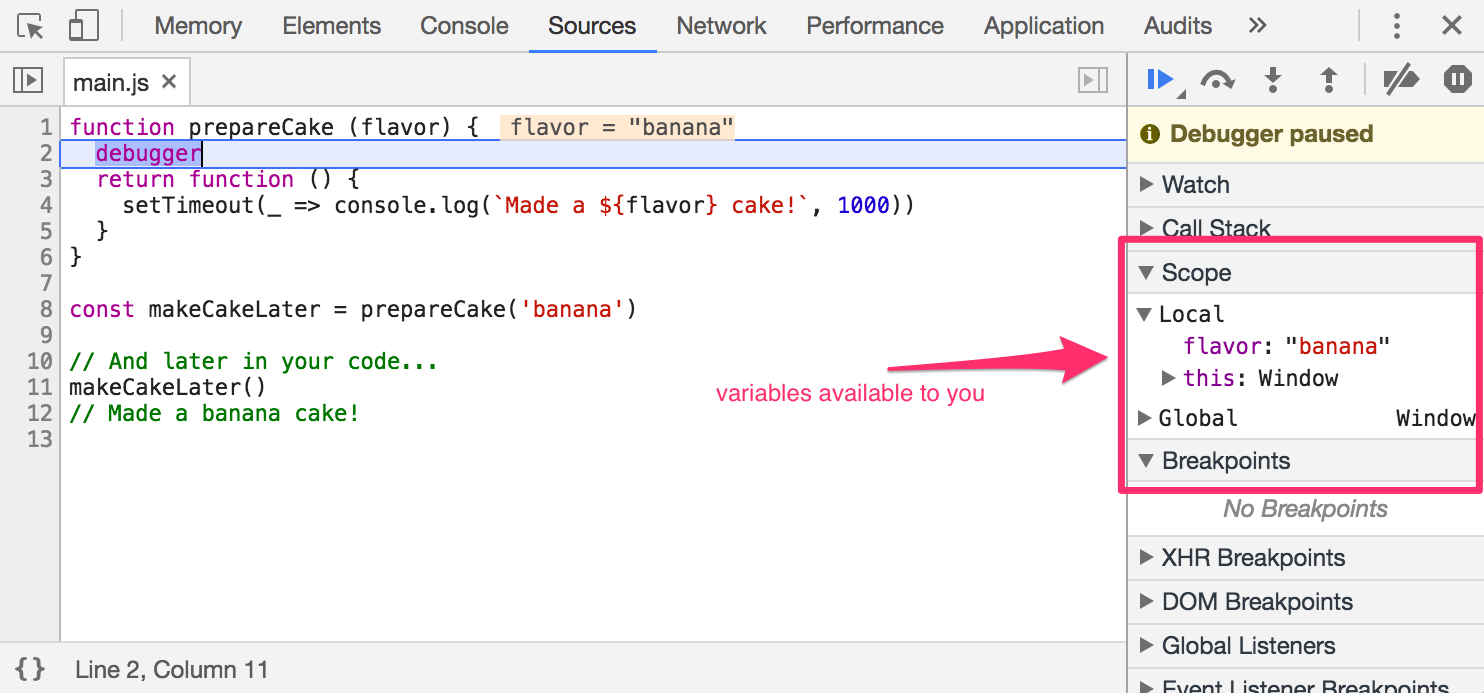Switch to the Console tab
Viewport: 1484px width, 693px height.
click(464, 25)
